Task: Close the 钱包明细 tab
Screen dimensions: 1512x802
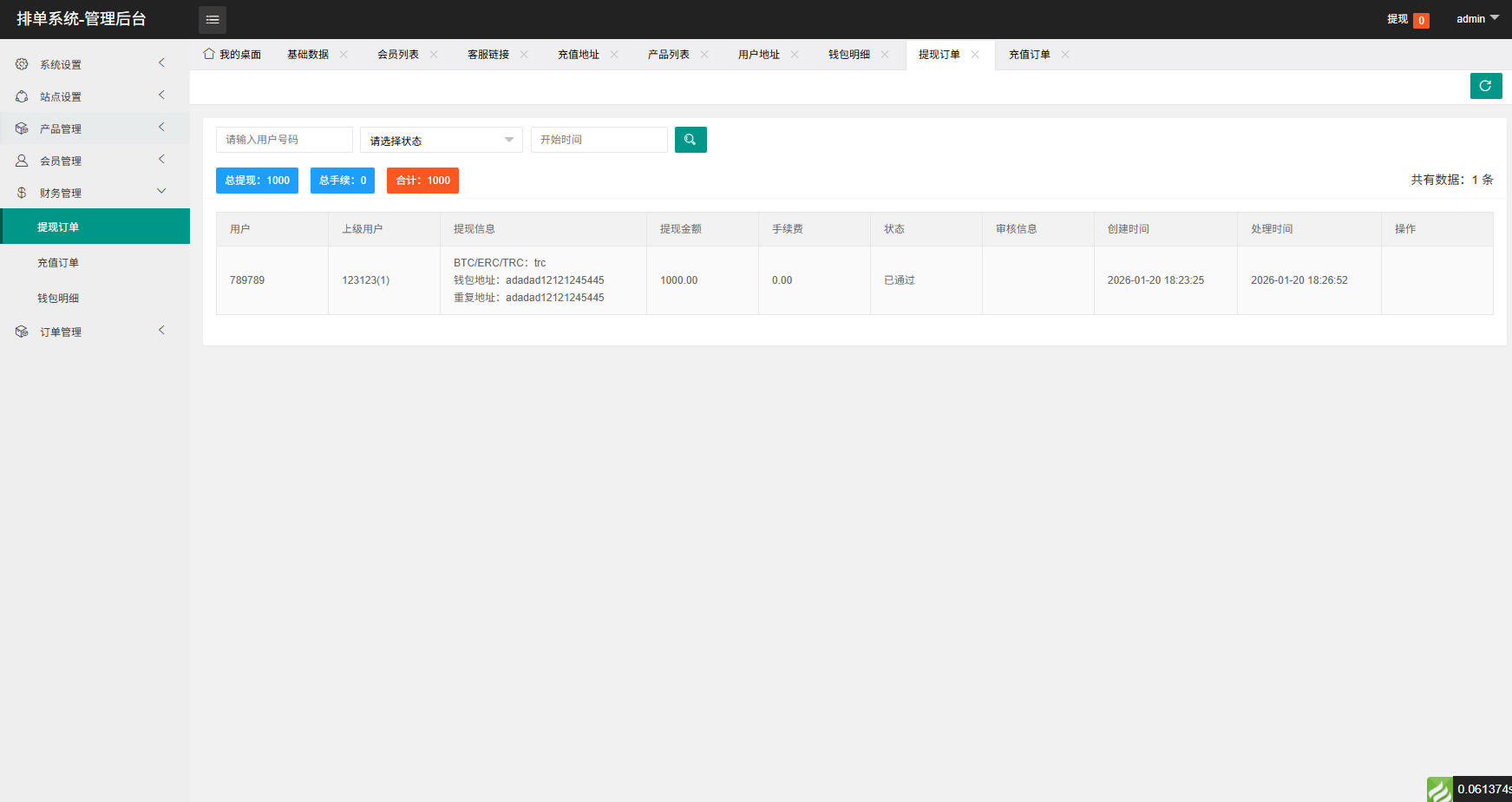Action: [x=885, y=54]
